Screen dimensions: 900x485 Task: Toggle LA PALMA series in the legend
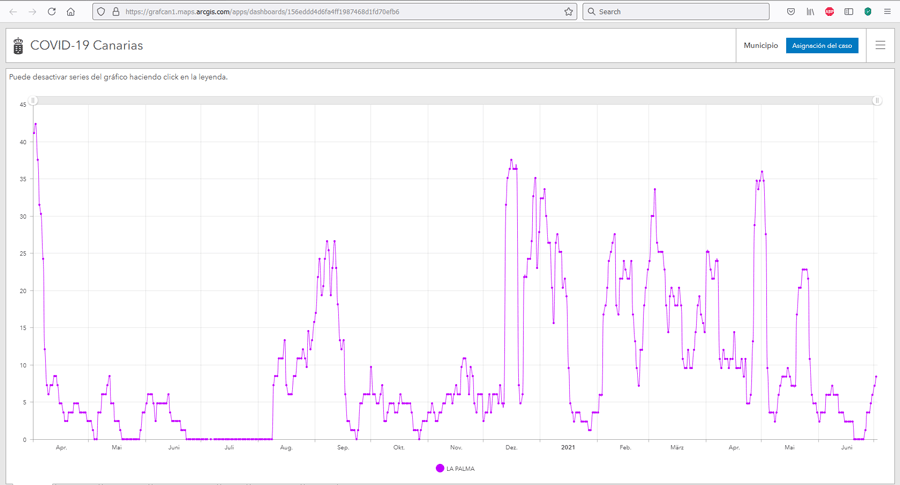(455, 468)
